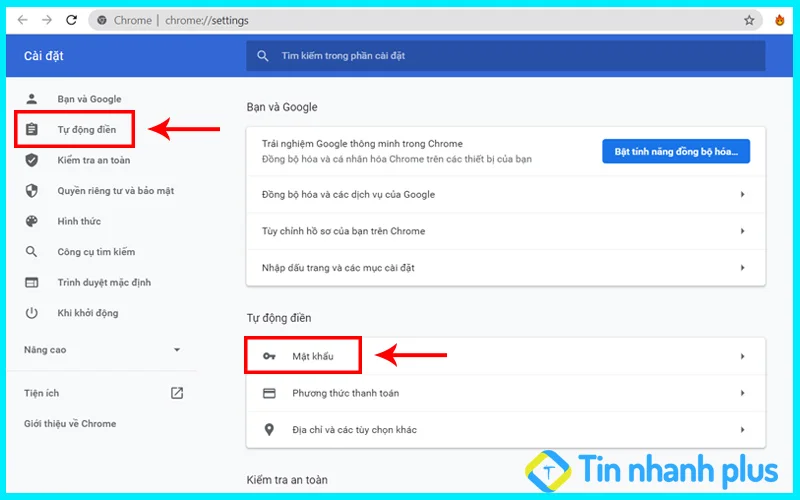This screenshot has height=500, width=800.
Task: Open arrow for Nhập dấu trang và các mục cài đặt
Action: click(742, 268)
